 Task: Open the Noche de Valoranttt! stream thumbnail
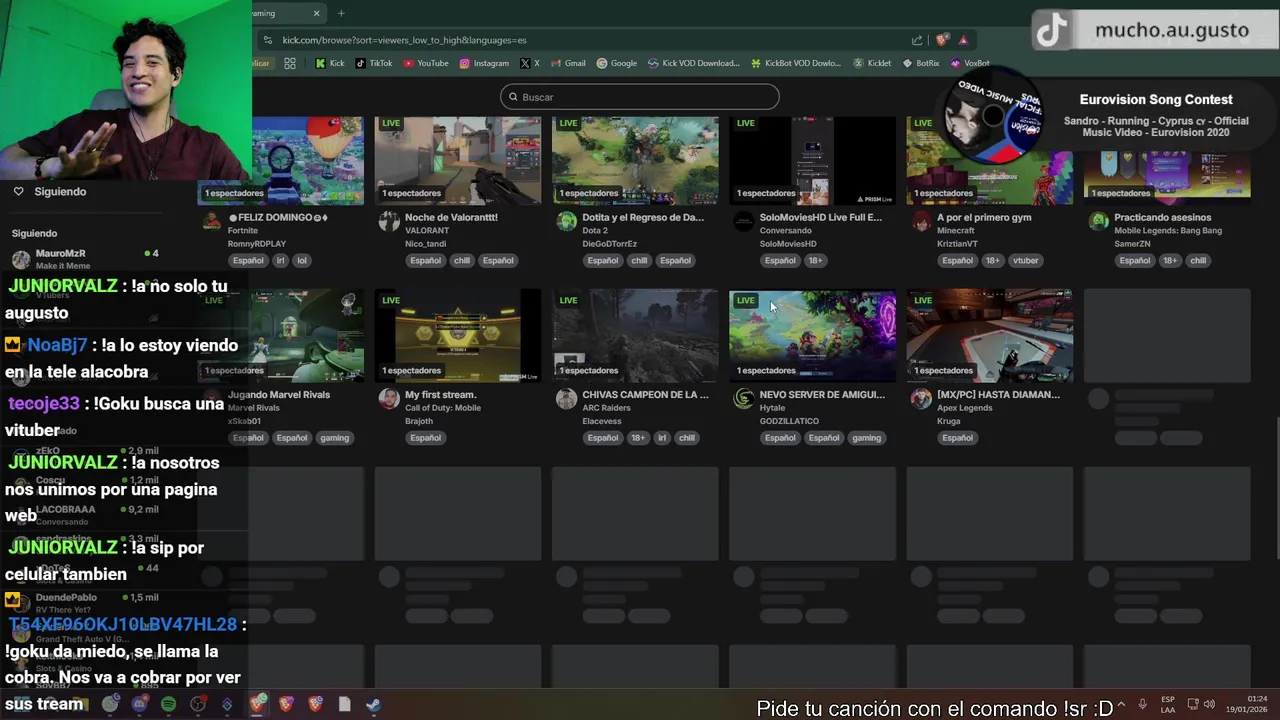(x=458, y=160)
